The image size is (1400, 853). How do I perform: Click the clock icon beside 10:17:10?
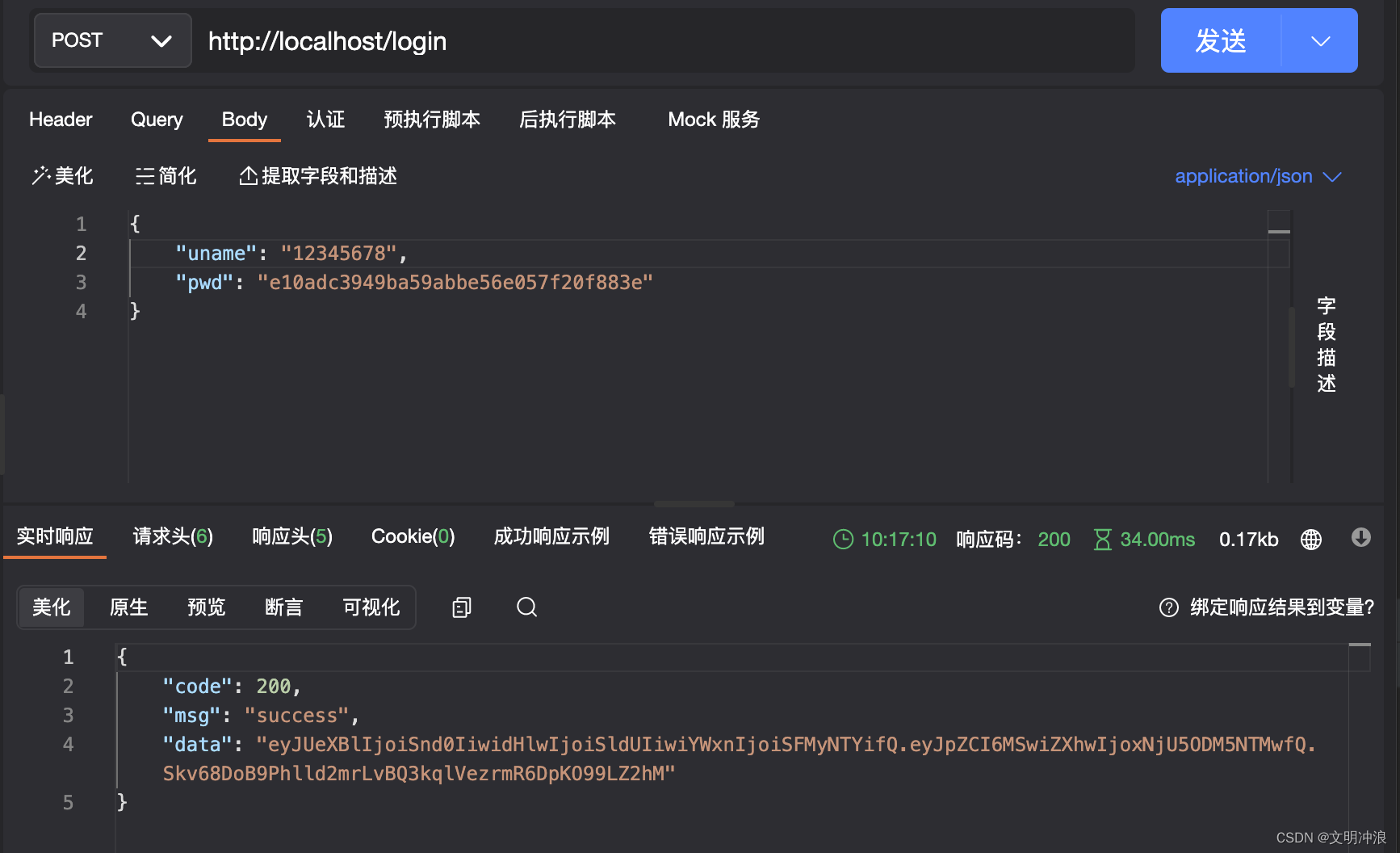coord(843,539)
